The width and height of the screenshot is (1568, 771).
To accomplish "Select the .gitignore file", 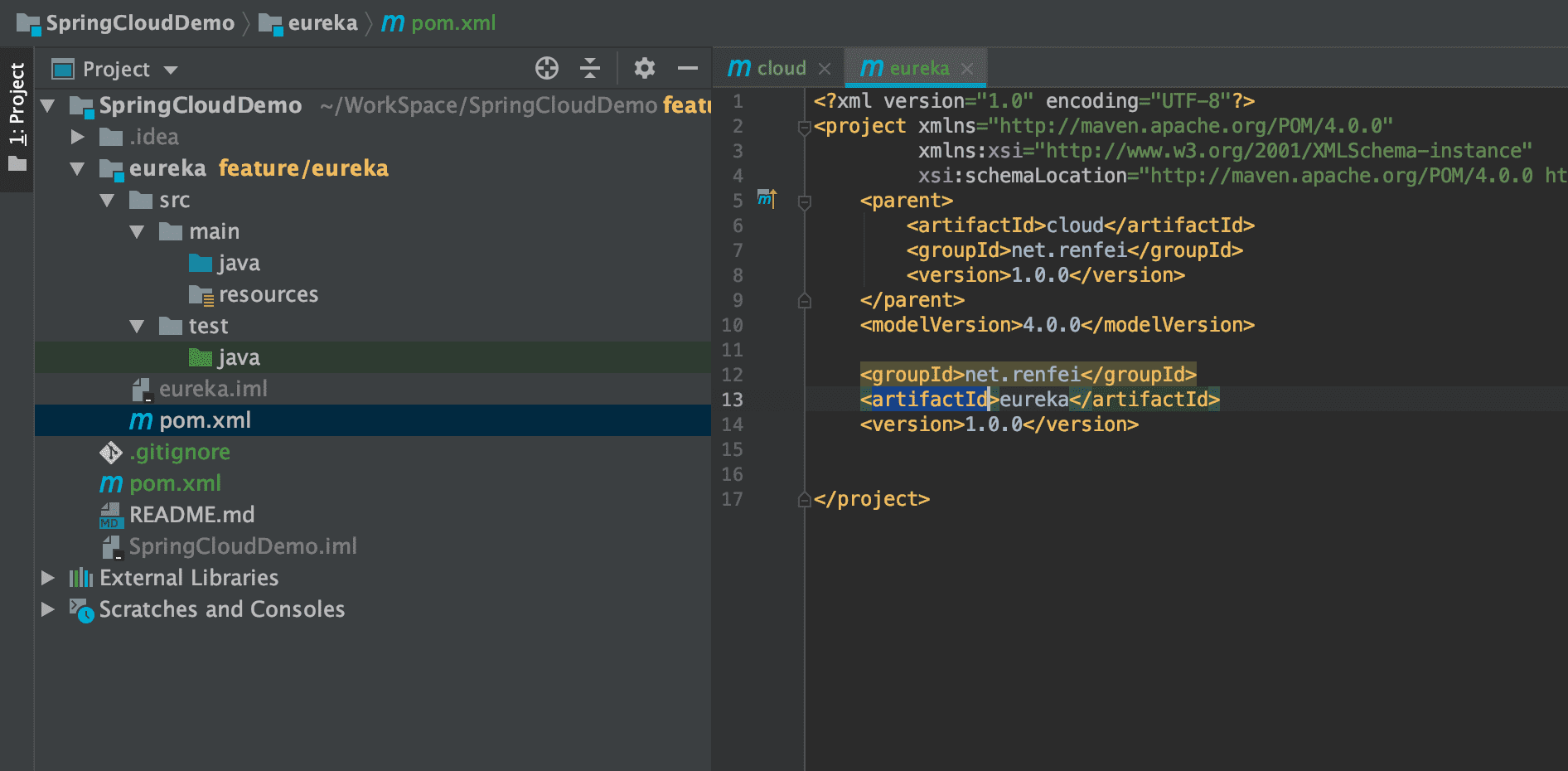I will click(x=373, y=452).
